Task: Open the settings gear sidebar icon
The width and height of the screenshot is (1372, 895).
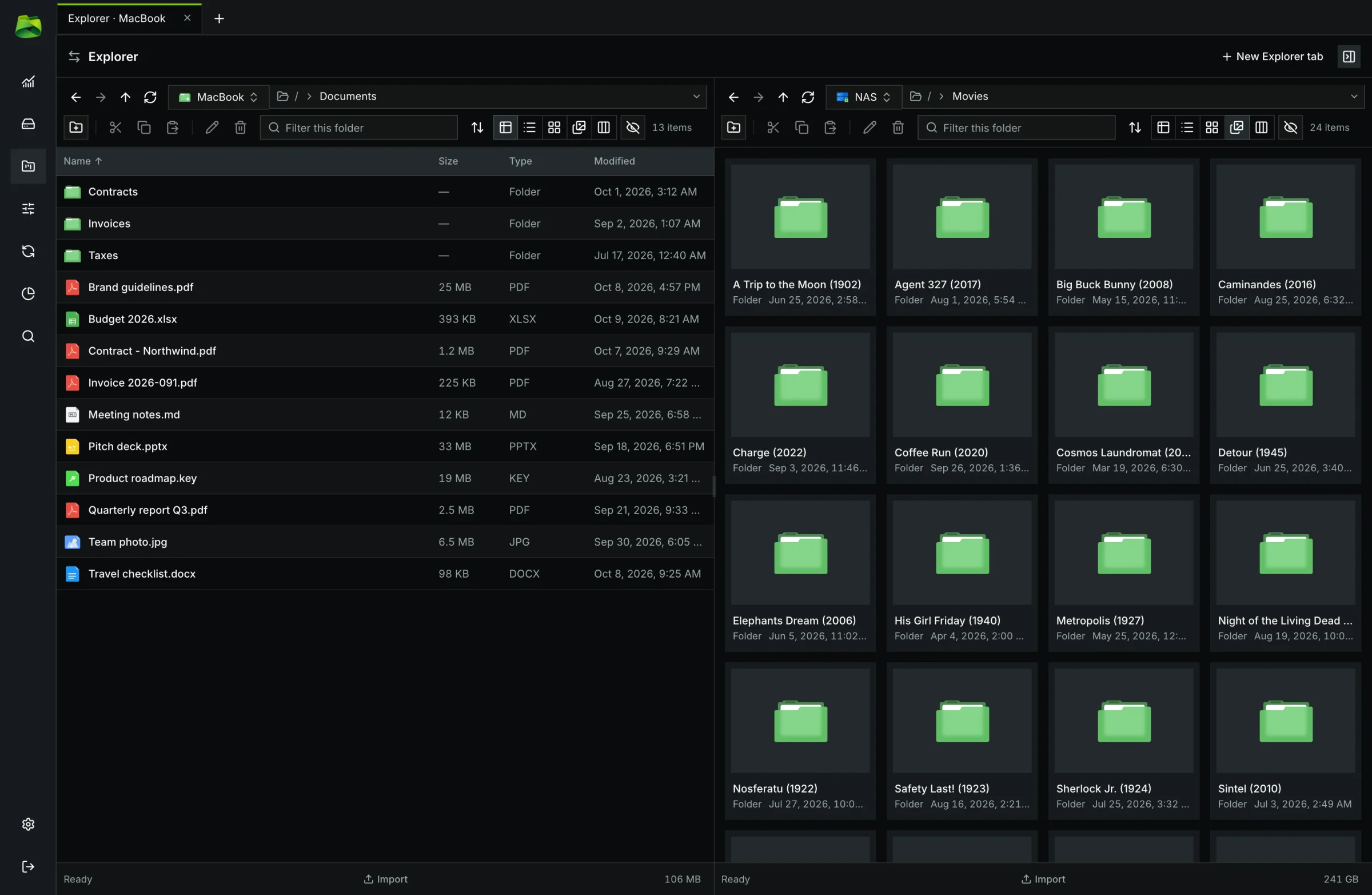Action: (x=27, y=824)
